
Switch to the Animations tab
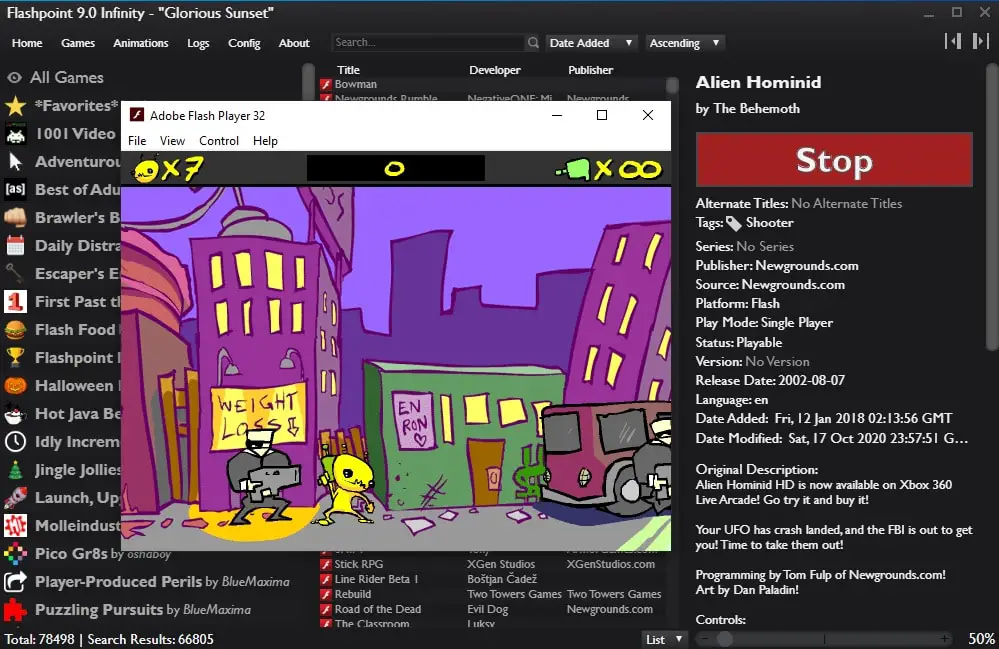(141, 43)
